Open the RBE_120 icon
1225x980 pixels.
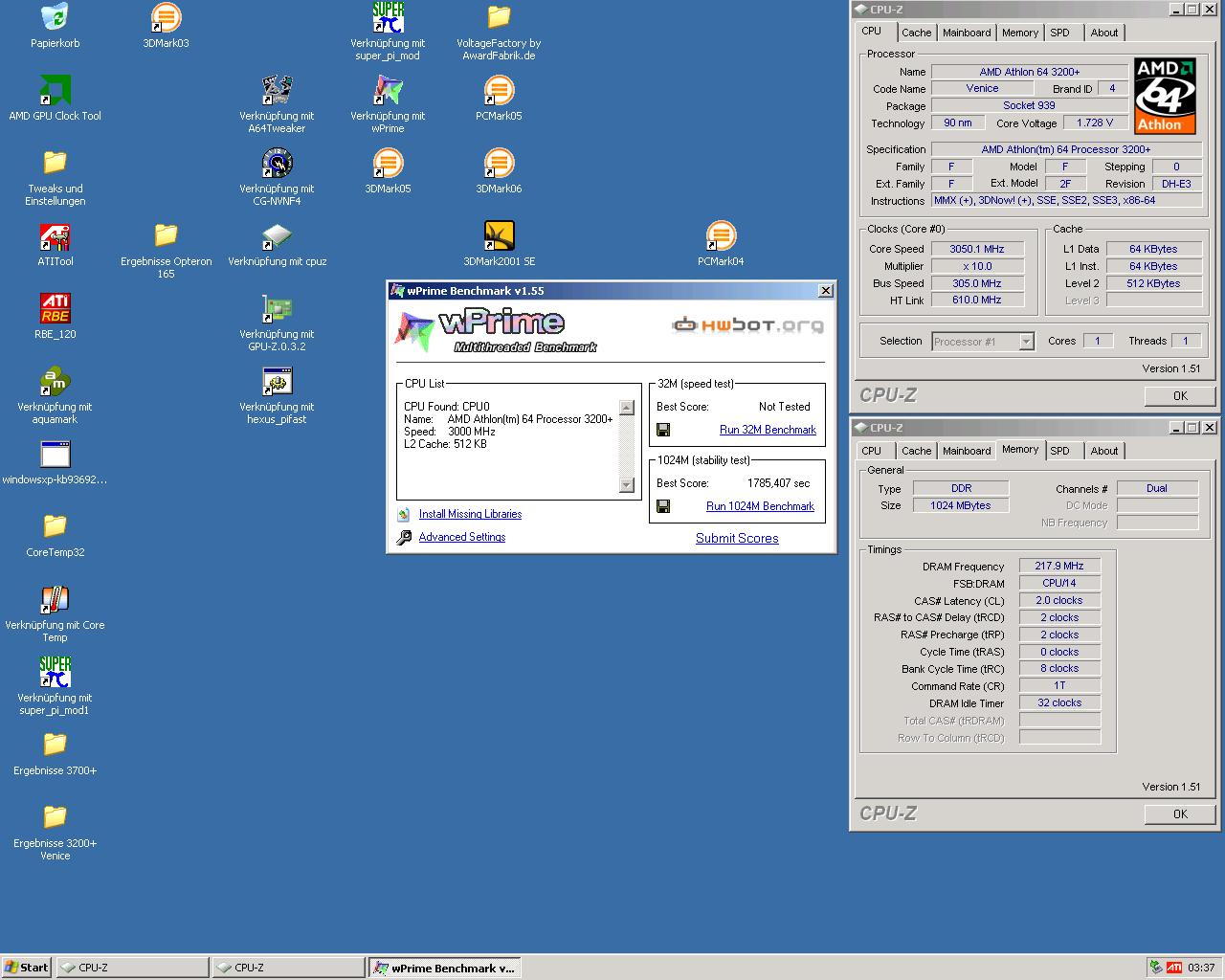[55, 308]
